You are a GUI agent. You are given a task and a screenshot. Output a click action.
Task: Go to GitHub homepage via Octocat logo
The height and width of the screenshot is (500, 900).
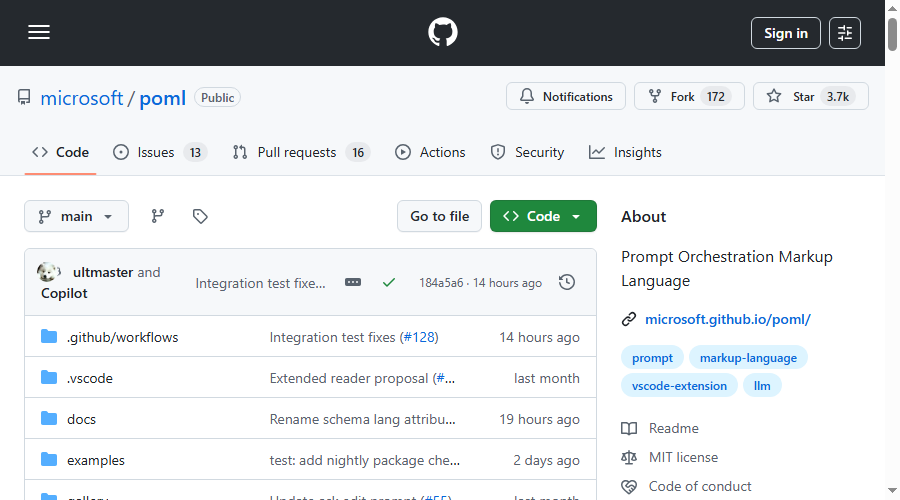click(x=443, y=32)
